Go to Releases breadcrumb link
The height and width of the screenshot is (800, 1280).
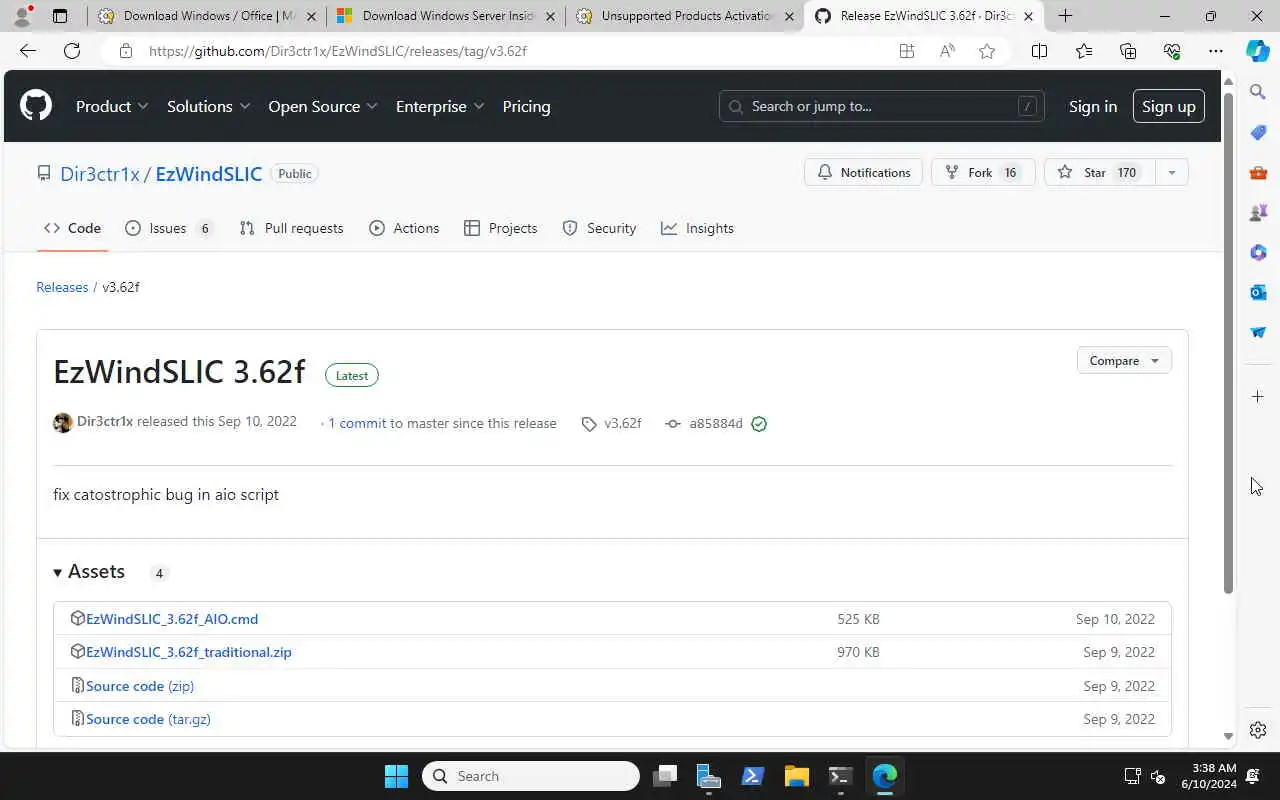coord(62,287)
